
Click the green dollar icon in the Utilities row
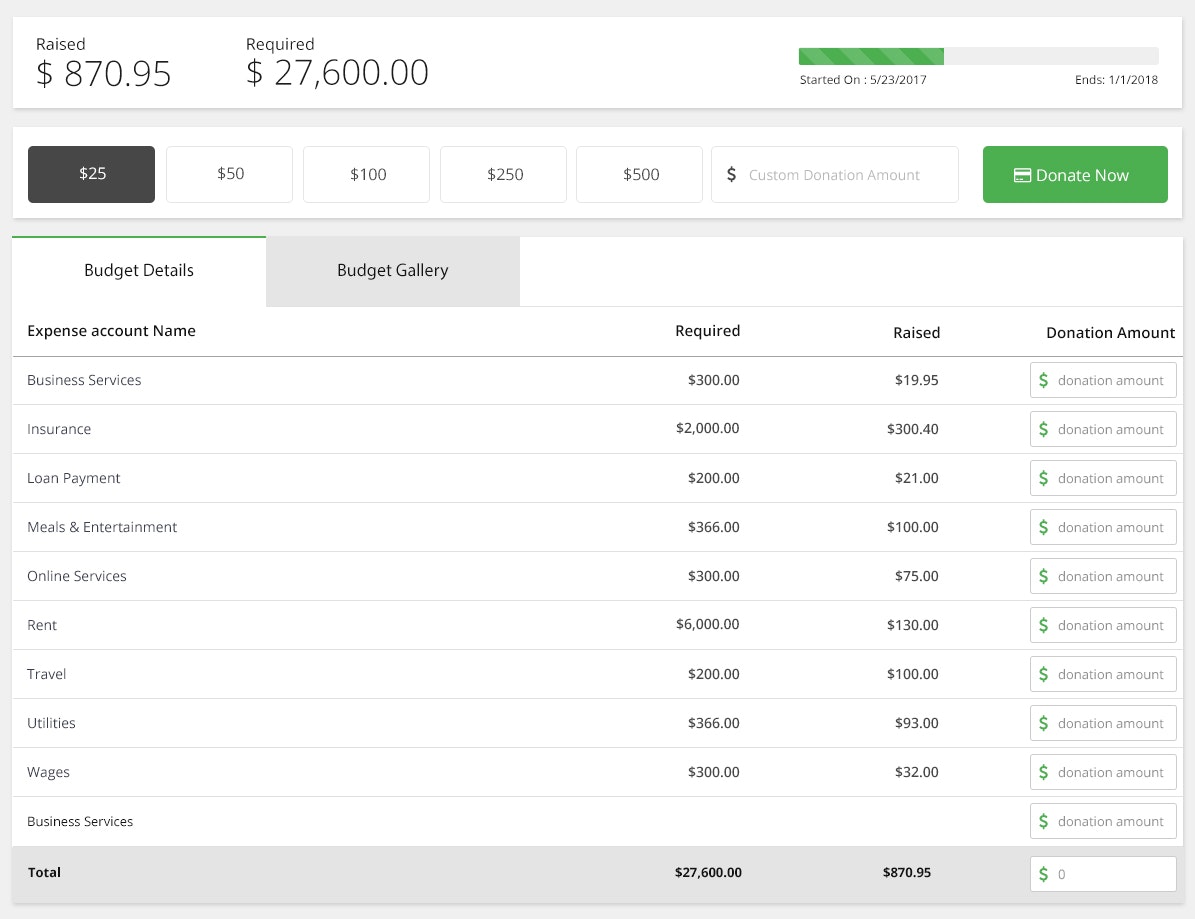tap(1043, 722)
